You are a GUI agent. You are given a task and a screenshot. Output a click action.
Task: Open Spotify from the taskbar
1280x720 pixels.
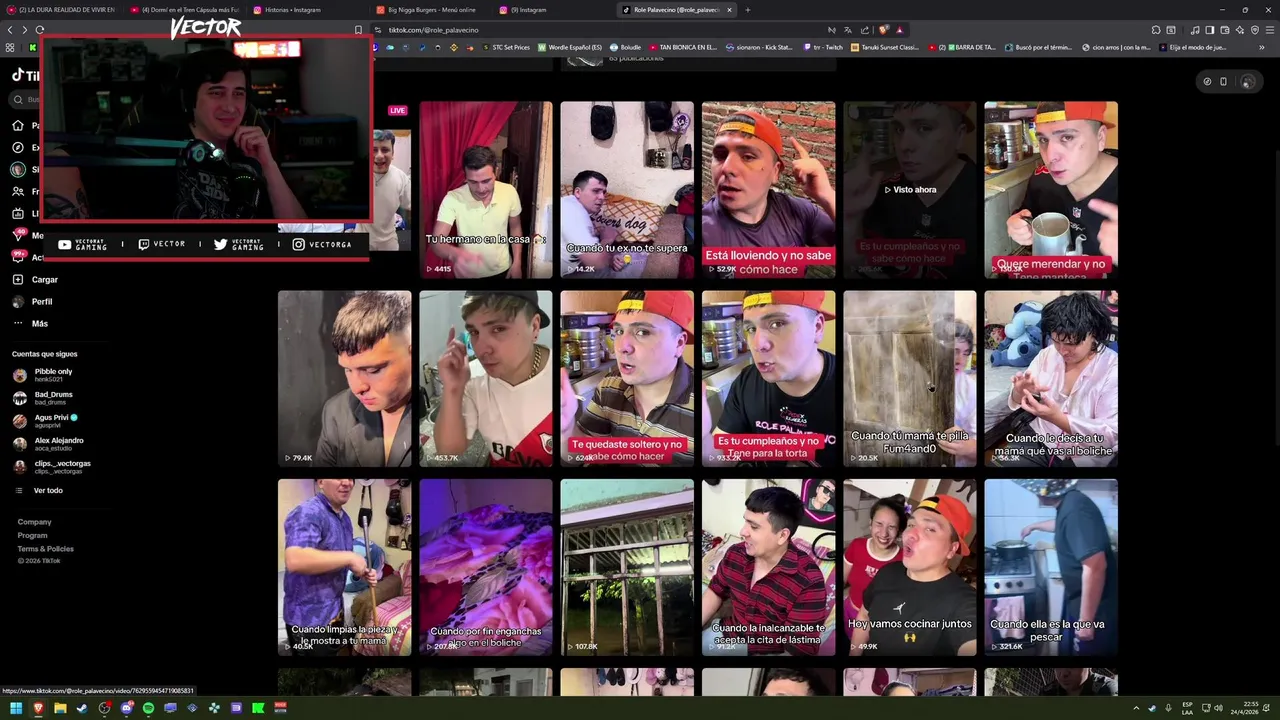click(x=148, y=708)
